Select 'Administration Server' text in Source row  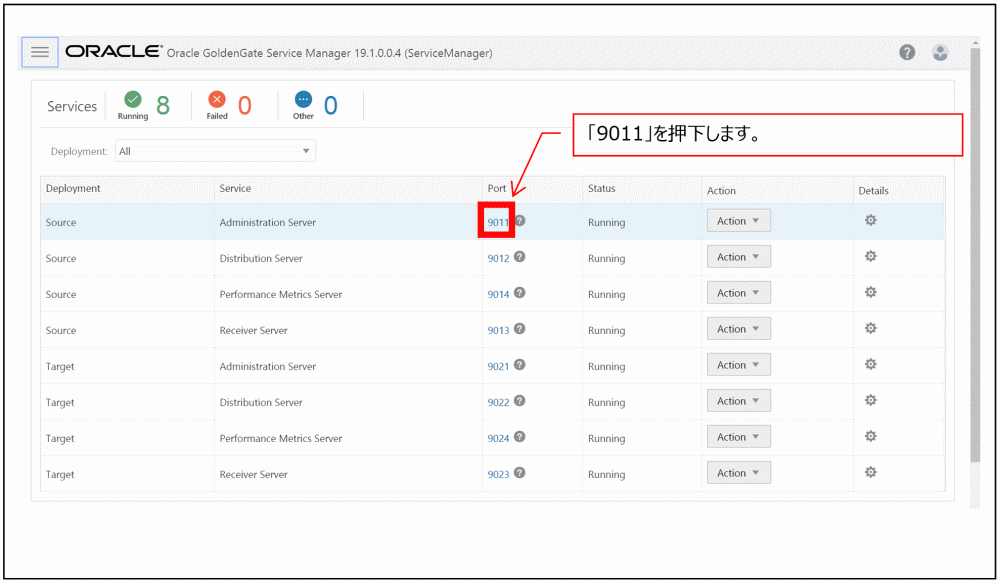click(267, 223)
